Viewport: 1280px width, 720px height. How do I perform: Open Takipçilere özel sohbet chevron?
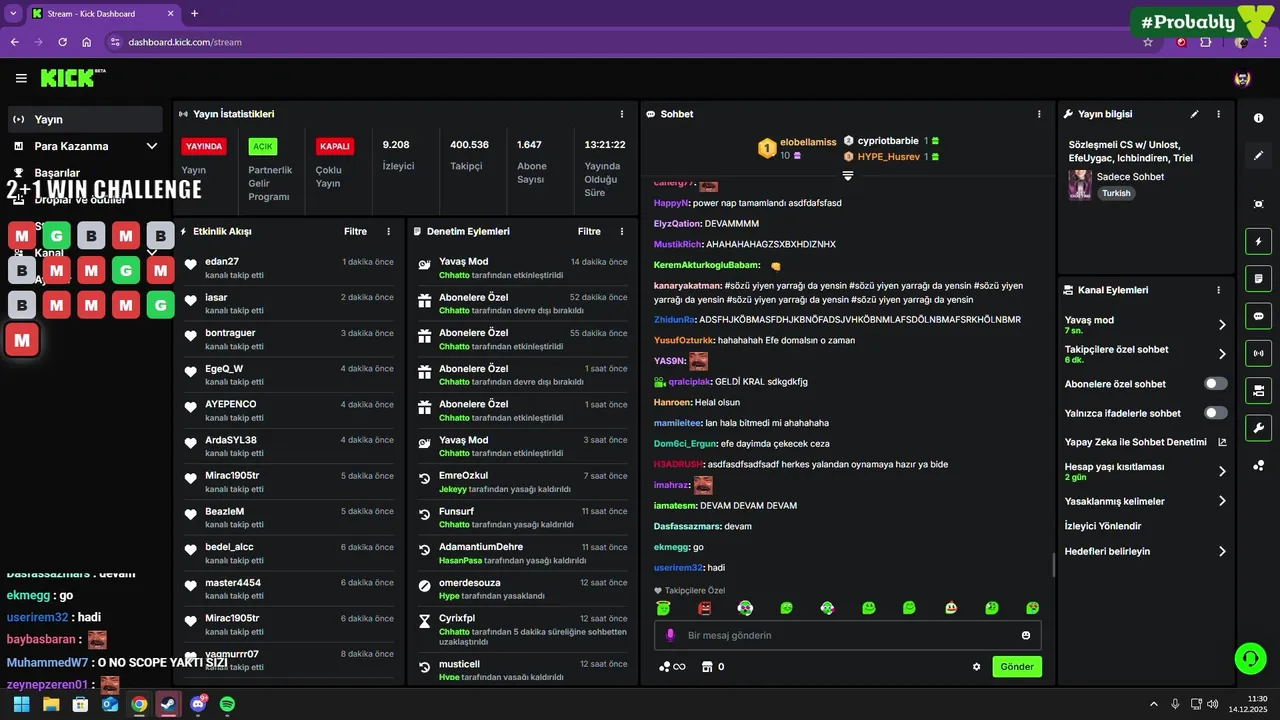(1222, 354)
